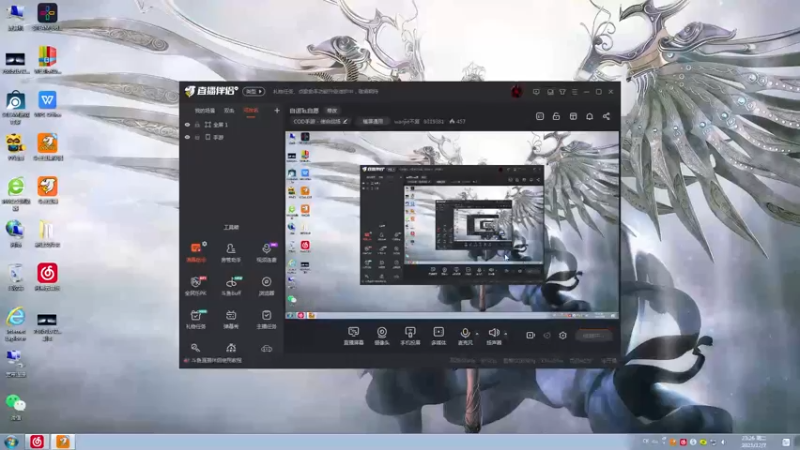Select the 手游 source row
The width and height of the screenshot is (800, 450).
pos(231,137)
